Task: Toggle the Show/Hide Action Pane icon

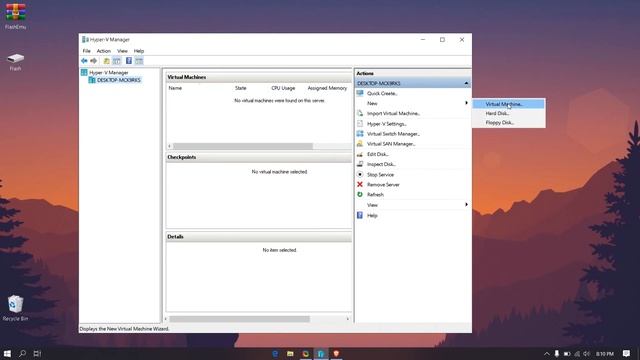Action: coord(139,61)
